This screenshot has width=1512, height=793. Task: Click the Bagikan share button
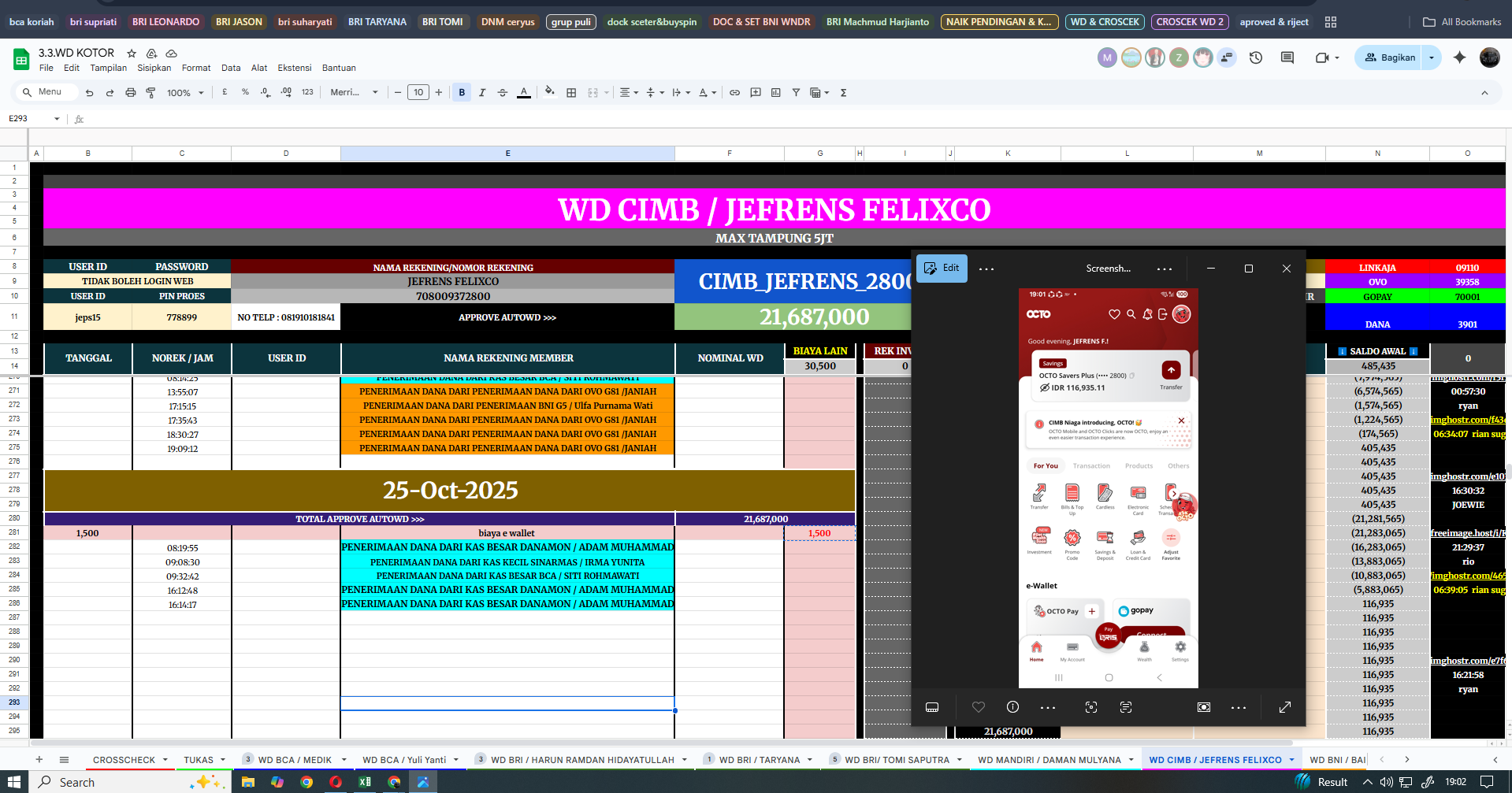(x=1390, y=57)
